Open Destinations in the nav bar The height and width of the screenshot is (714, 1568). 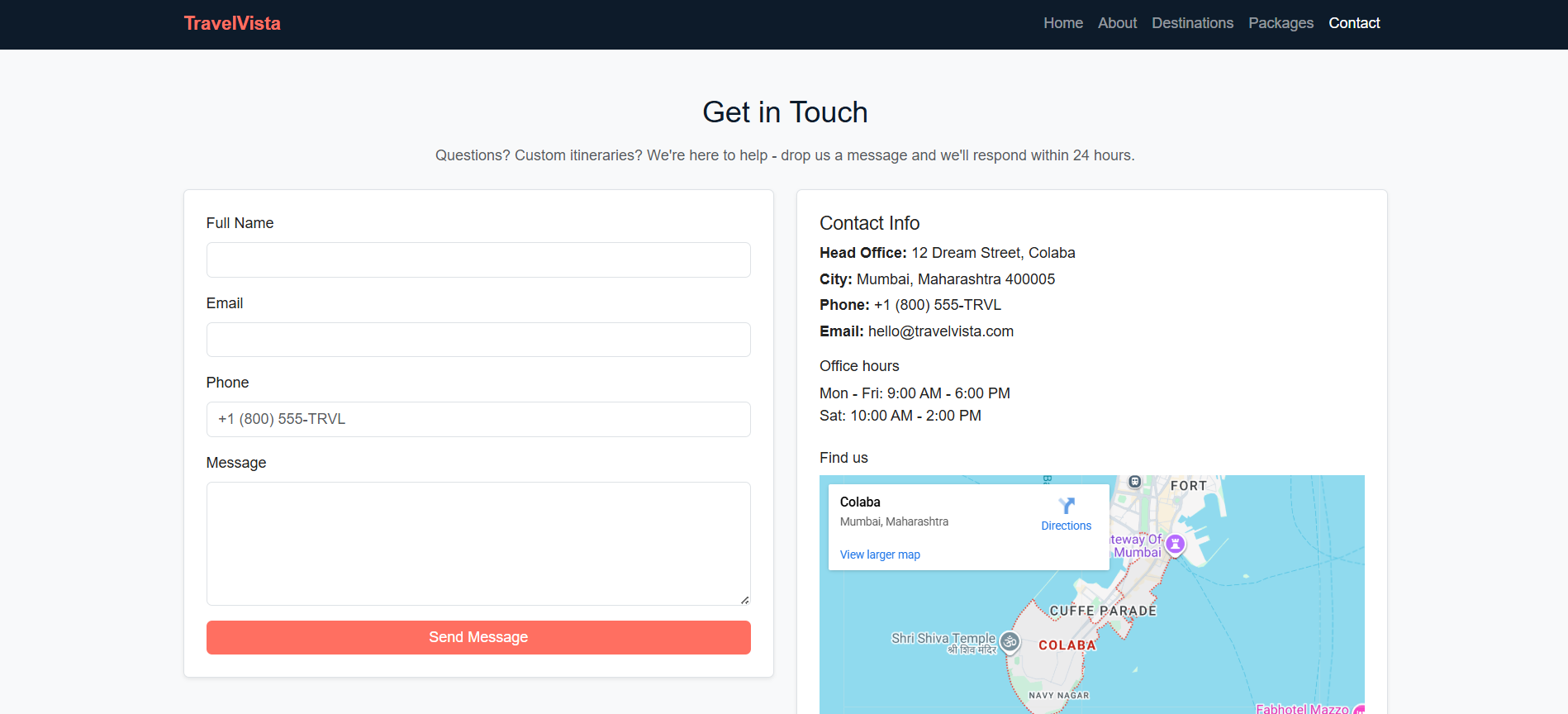[x=1192, y=23]
